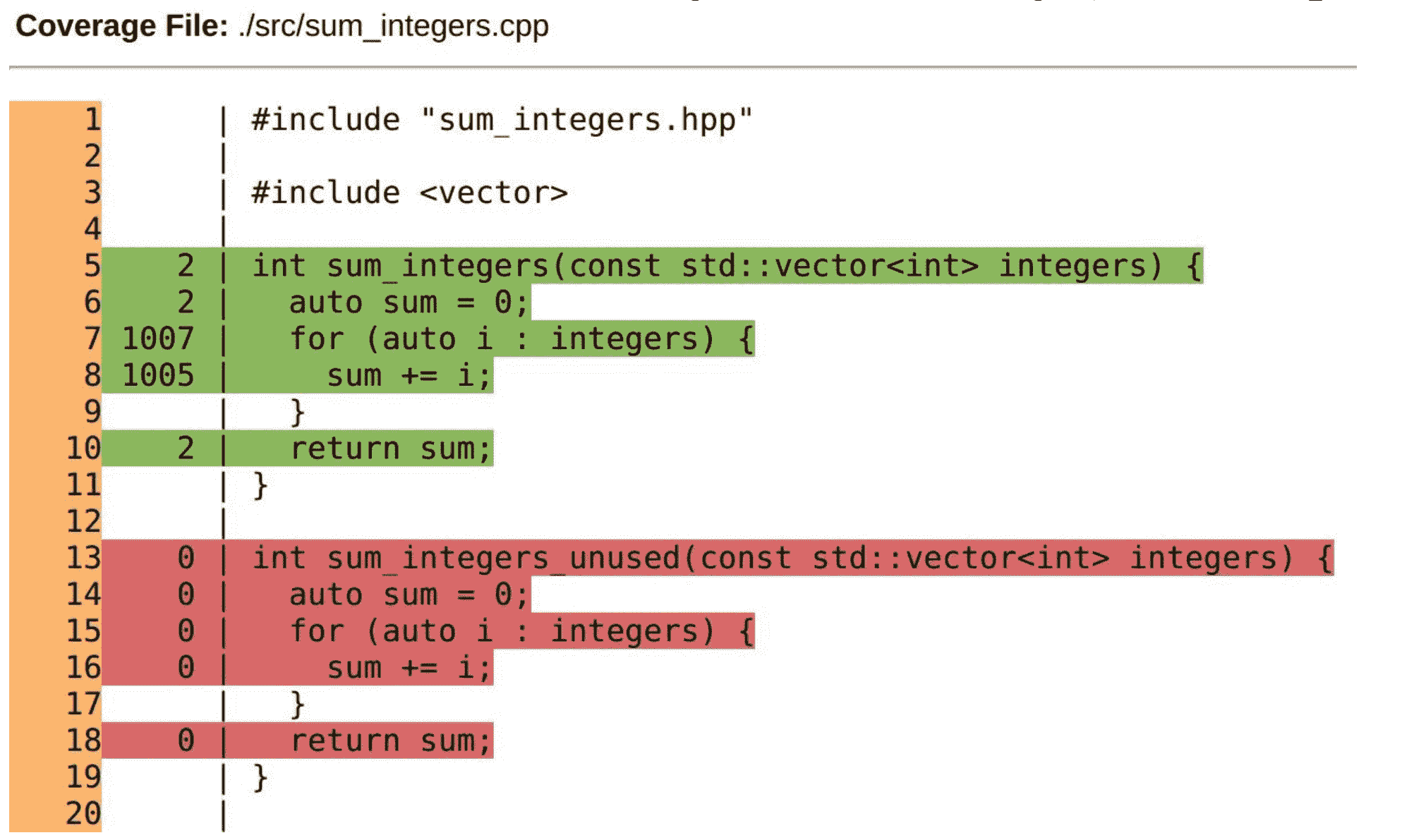1402x840 pixels.
Task: Click the red for-loop line of code
Action: pyautogui.click(x=521, y=631)
